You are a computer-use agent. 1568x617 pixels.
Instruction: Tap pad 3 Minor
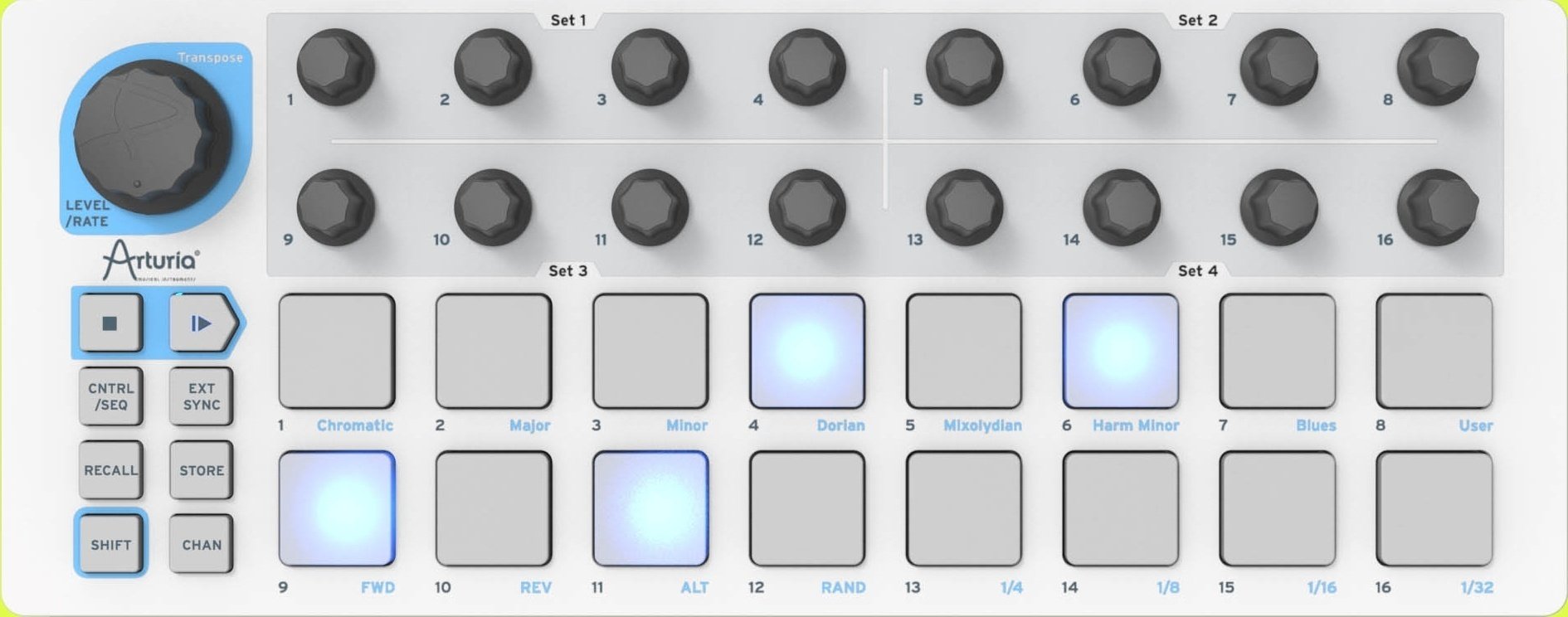(650, 351)
